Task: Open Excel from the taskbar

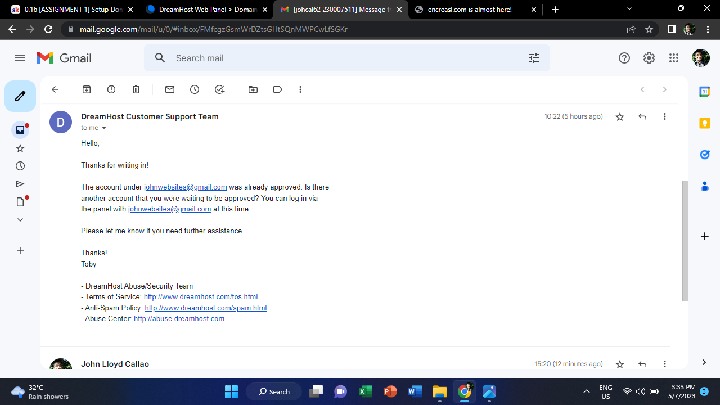Action: (x=365, y=392)
